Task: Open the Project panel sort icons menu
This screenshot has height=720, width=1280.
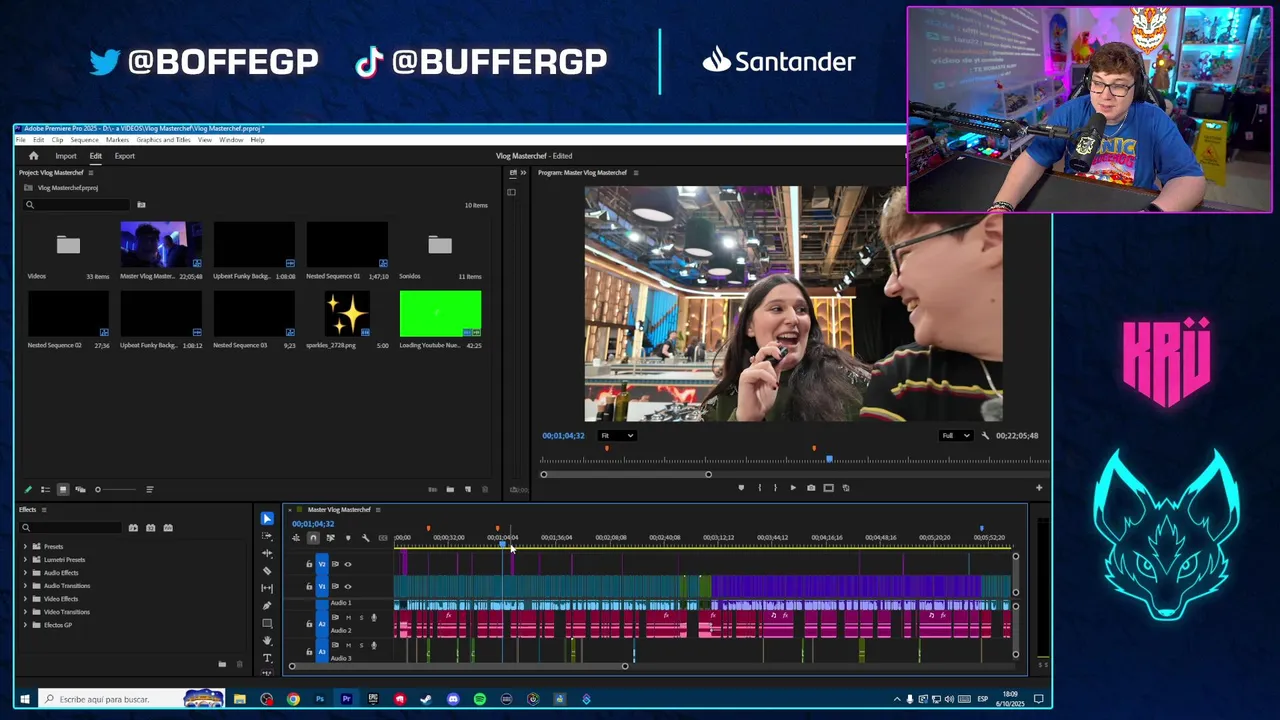Action: 149,490
